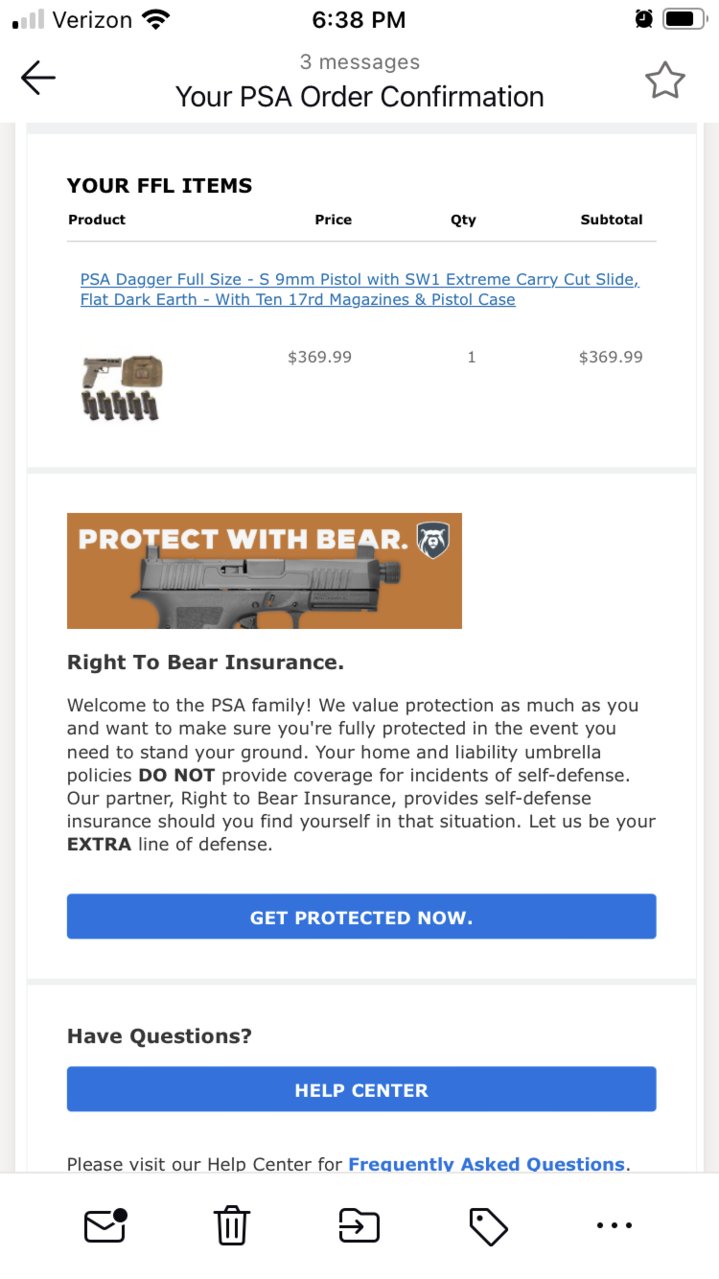This screenshot has height=1279, width=719.
Task: Tap the Your PSA Order Confirmation title
Action: [360, 97]
